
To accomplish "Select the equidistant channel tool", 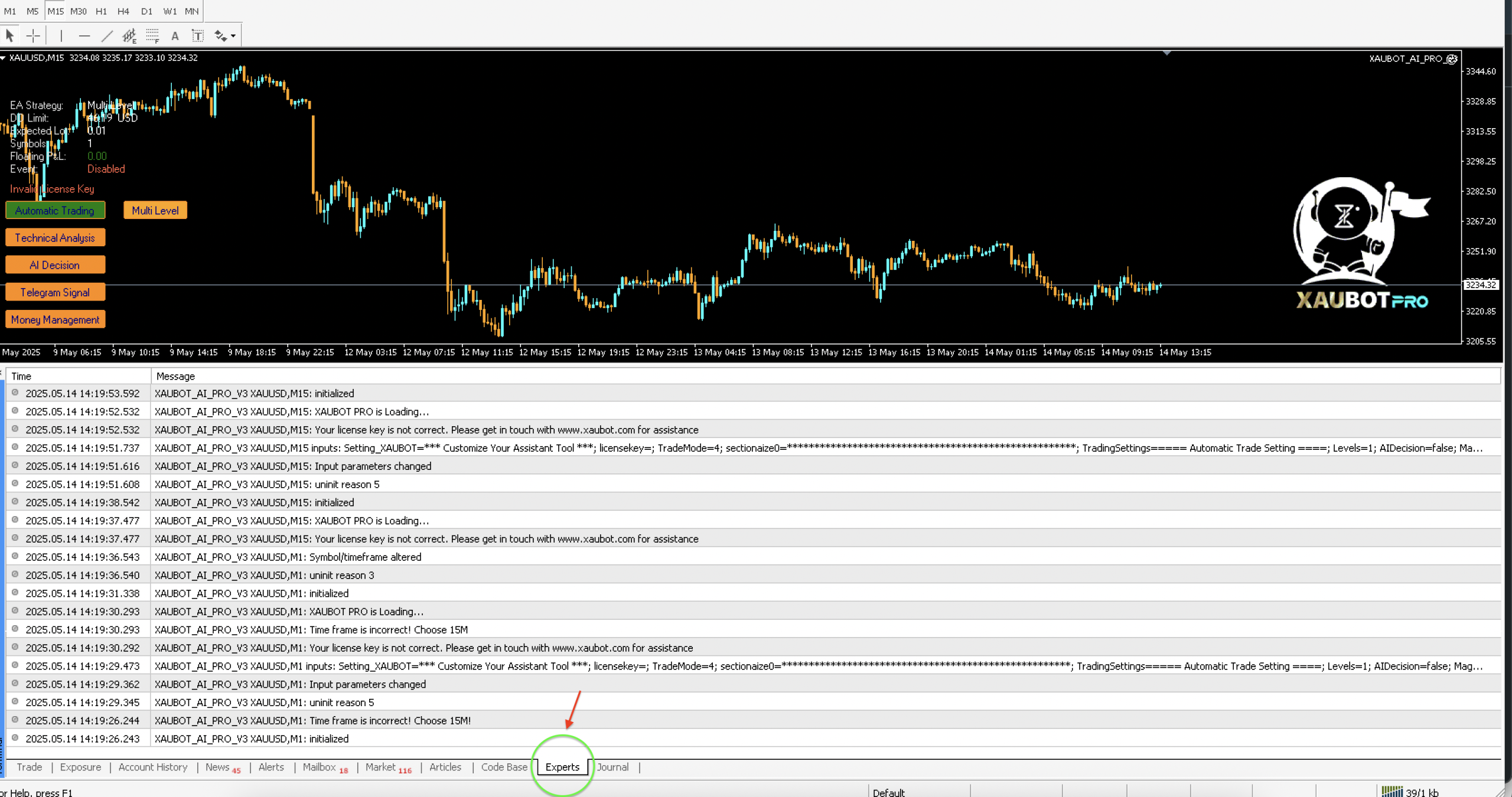I will [x=129, y=36].
